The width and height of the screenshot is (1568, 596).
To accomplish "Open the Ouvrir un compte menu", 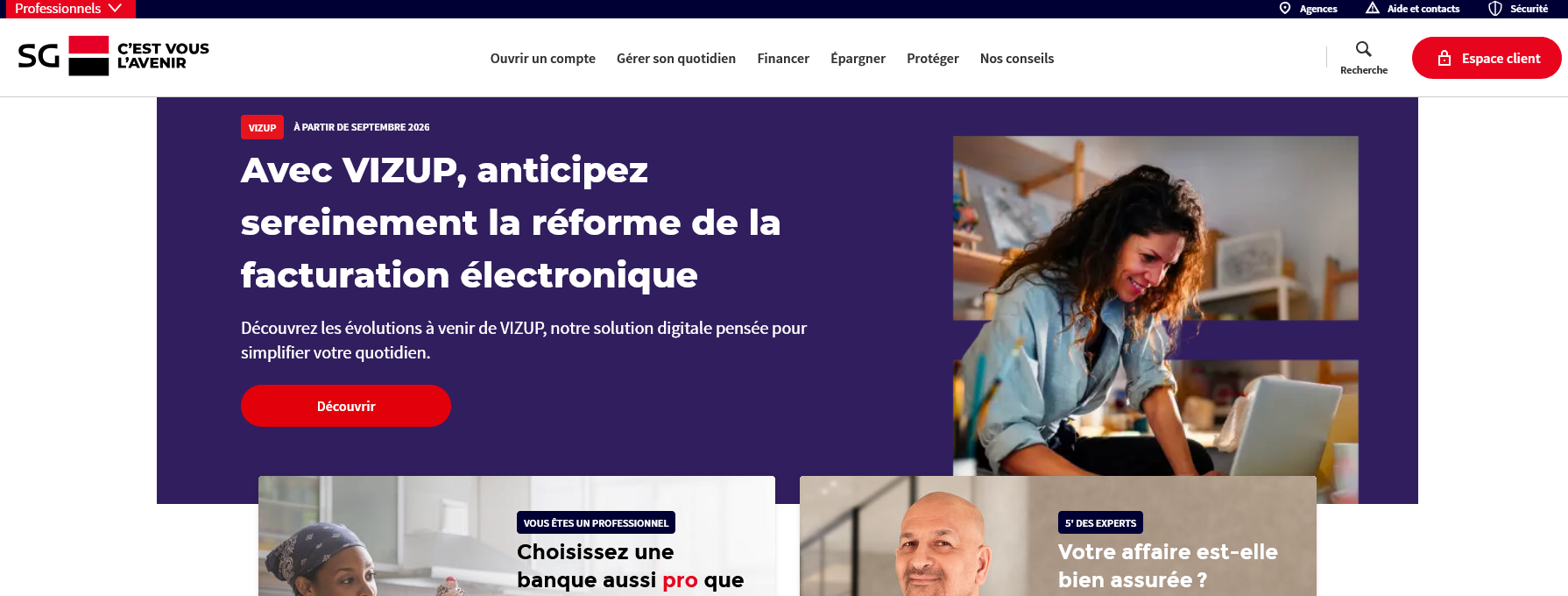I will [543, 59].
